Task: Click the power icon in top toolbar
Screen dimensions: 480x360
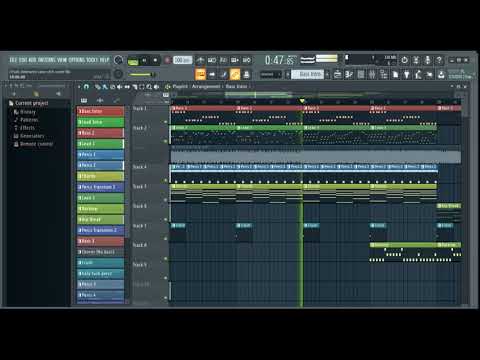Action: coord(404,60)
